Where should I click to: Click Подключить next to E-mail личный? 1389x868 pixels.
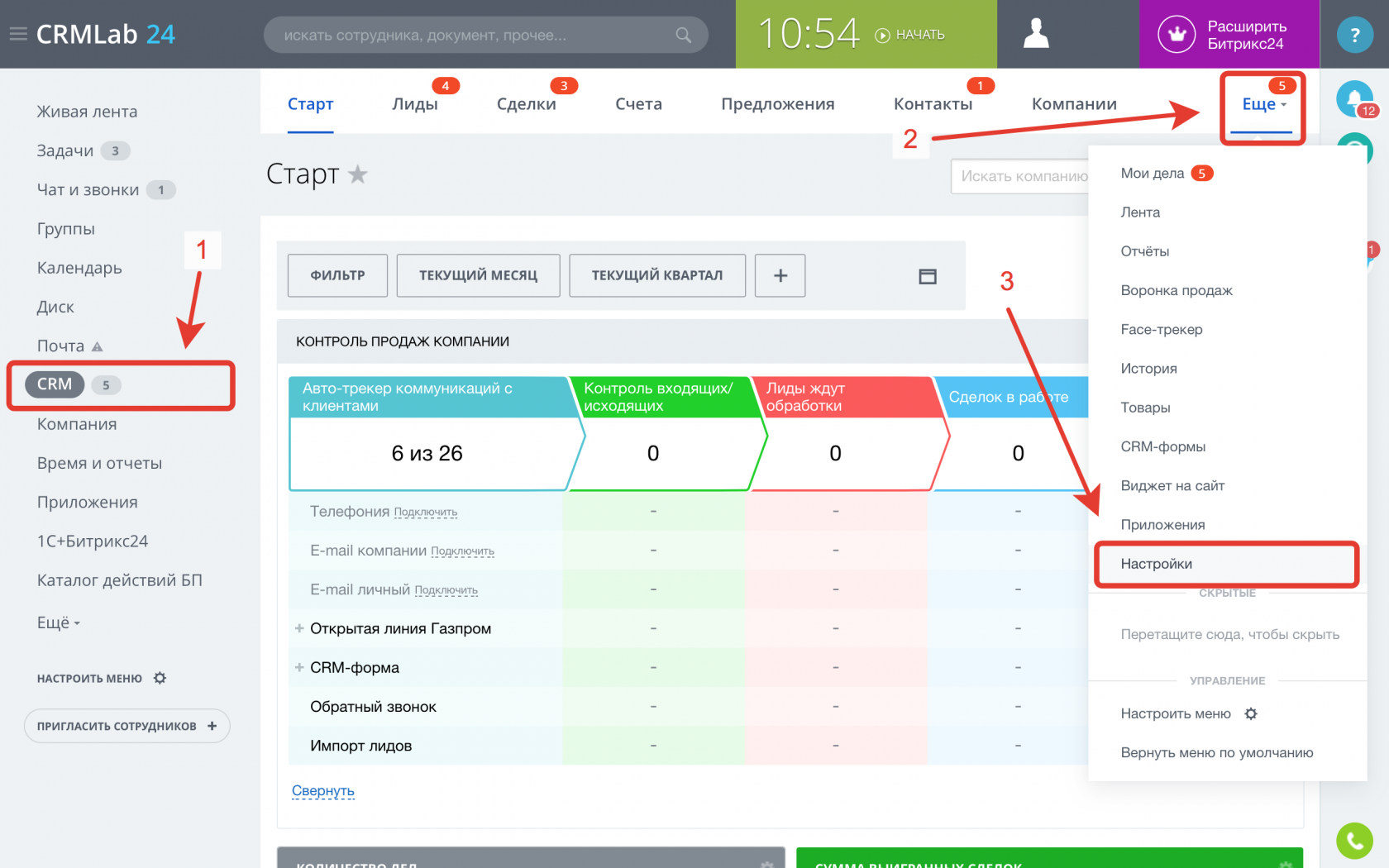pyautogui.click(x=446, y=590)
